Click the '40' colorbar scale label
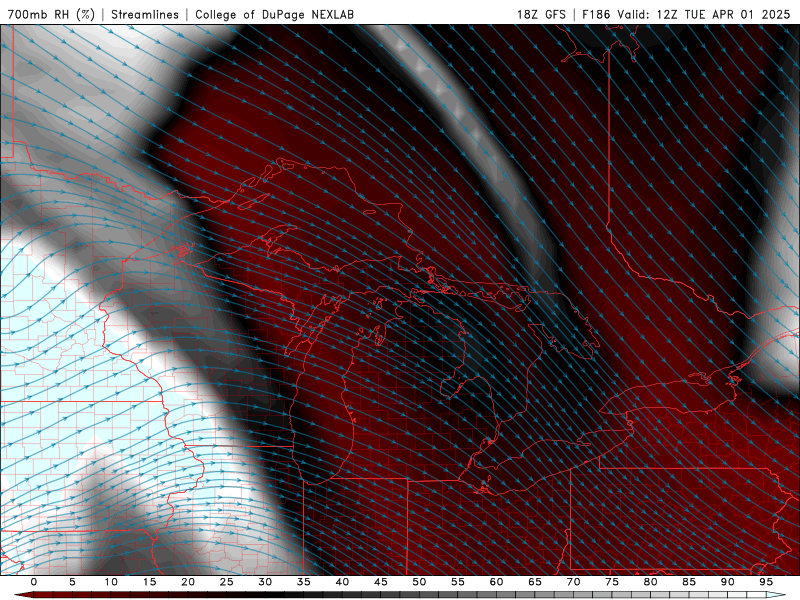 (x=342, y=582)
